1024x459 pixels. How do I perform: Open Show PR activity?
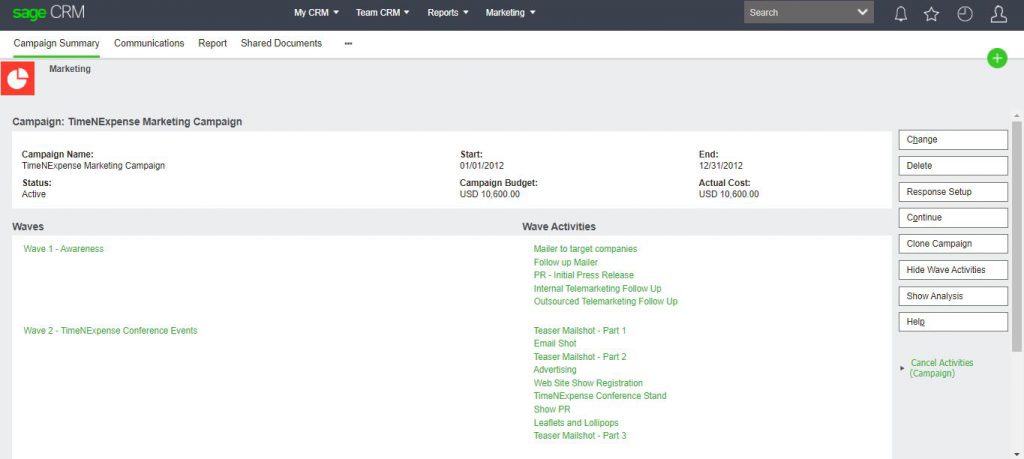(552, 409)
